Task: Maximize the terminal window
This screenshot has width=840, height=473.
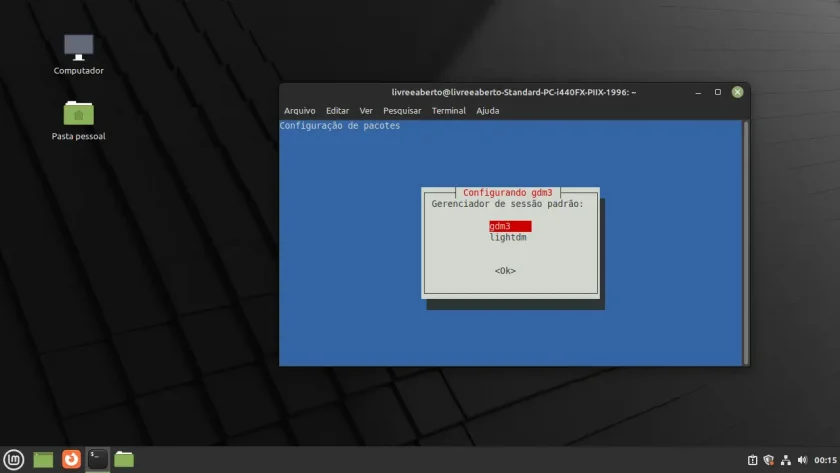Action: (x=718, y=92)
